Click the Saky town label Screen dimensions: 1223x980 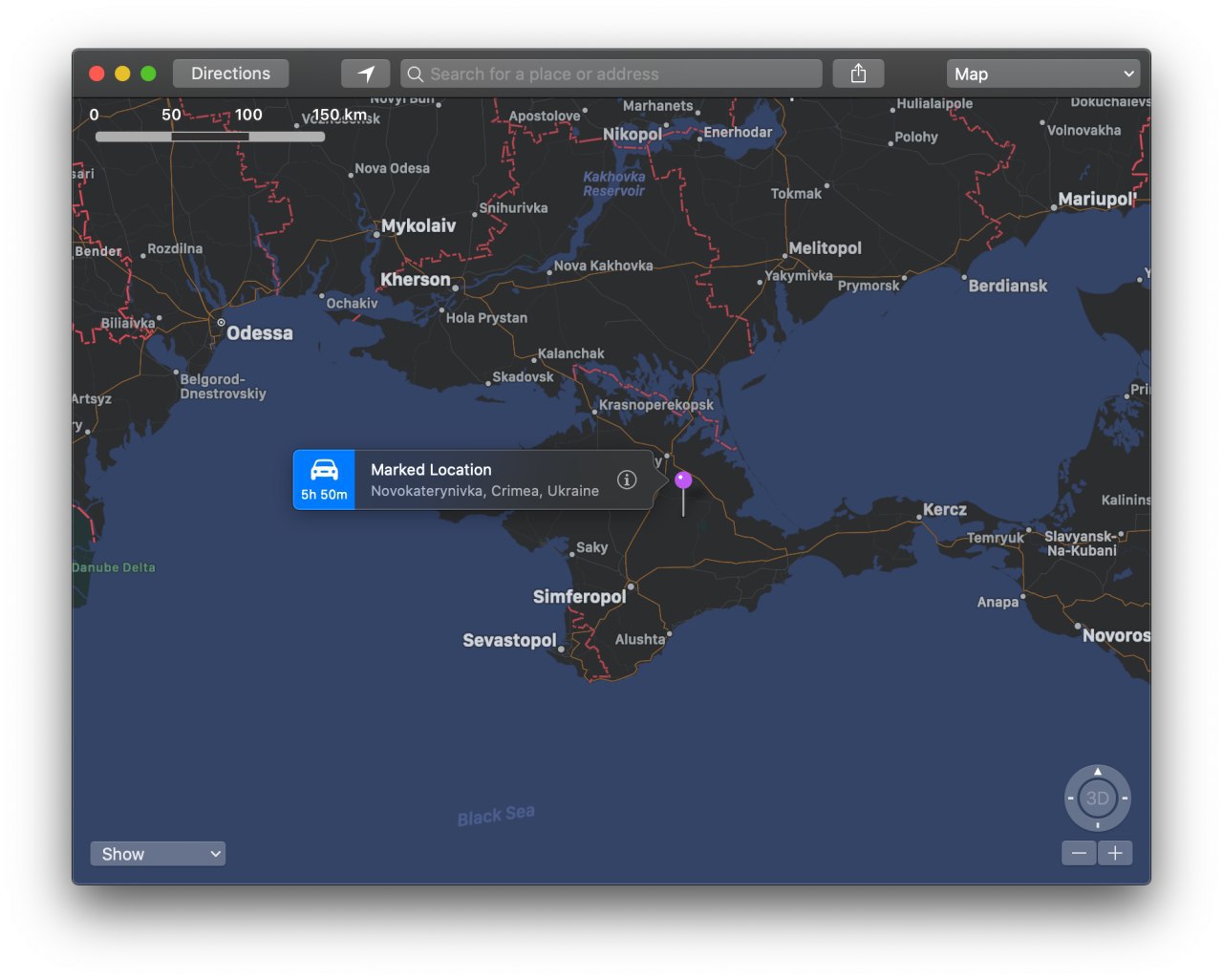[x=592, y=547]
